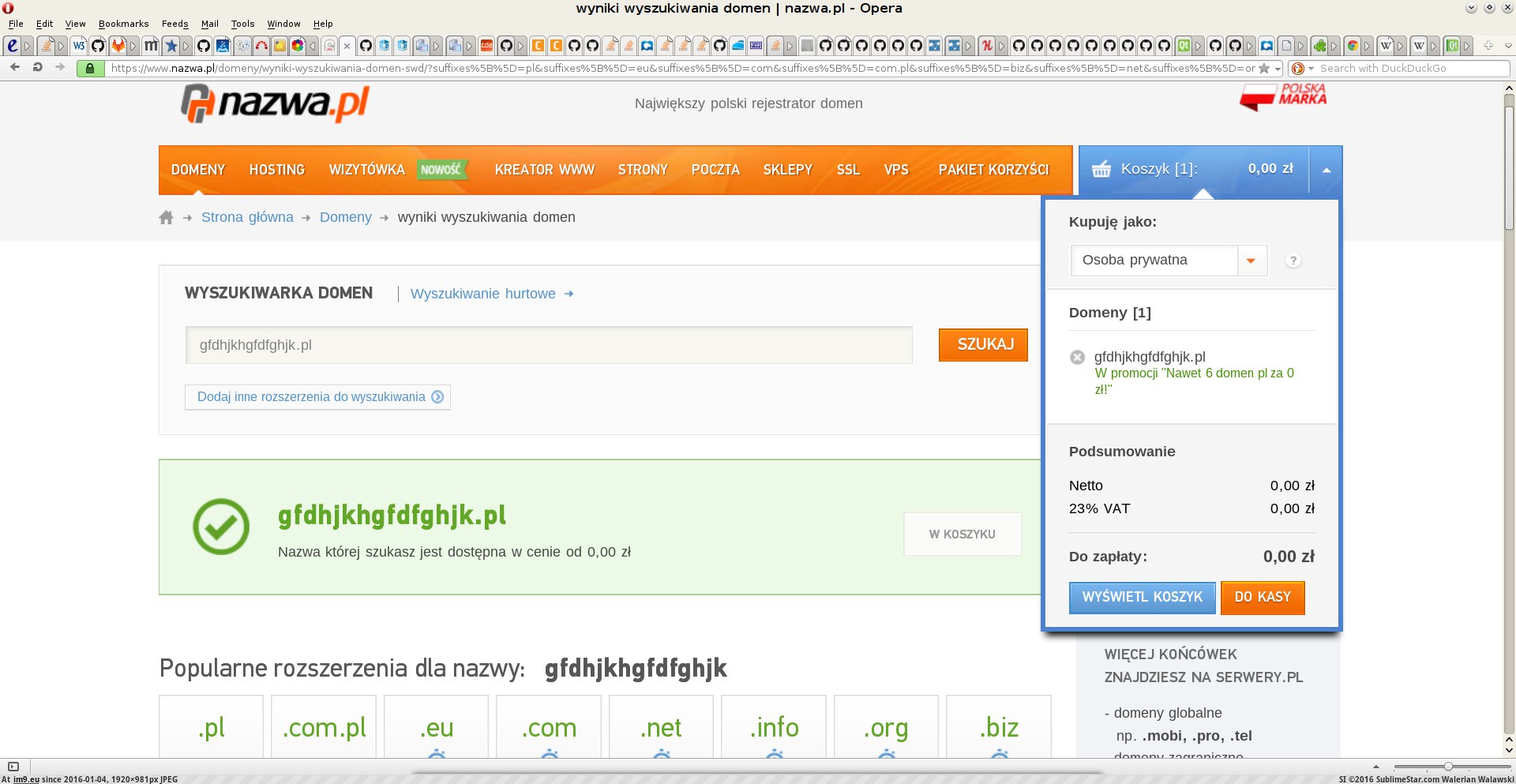Viewport: 1516px width, 784px height.
Task: Open the Window menu
Action: coord(283,24)
